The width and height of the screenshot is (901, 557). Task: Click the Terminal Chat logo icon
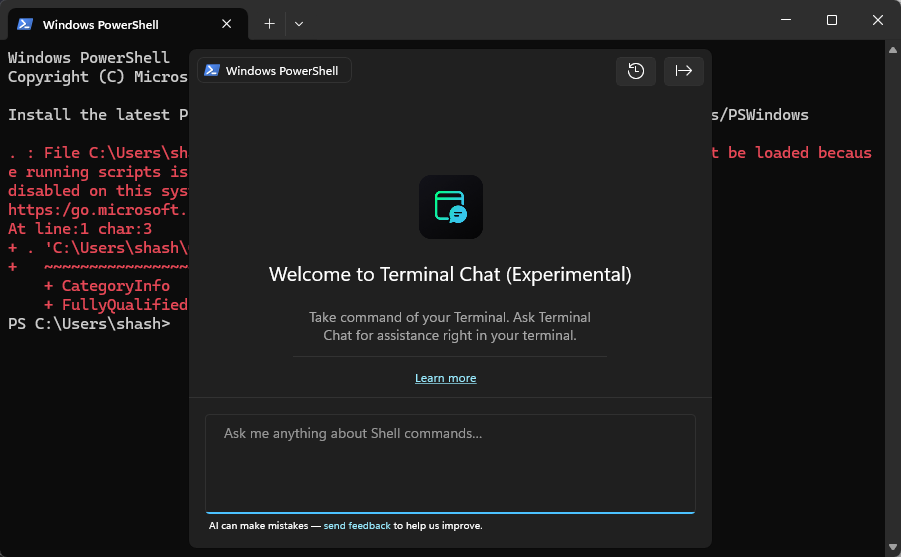[451, 207]
